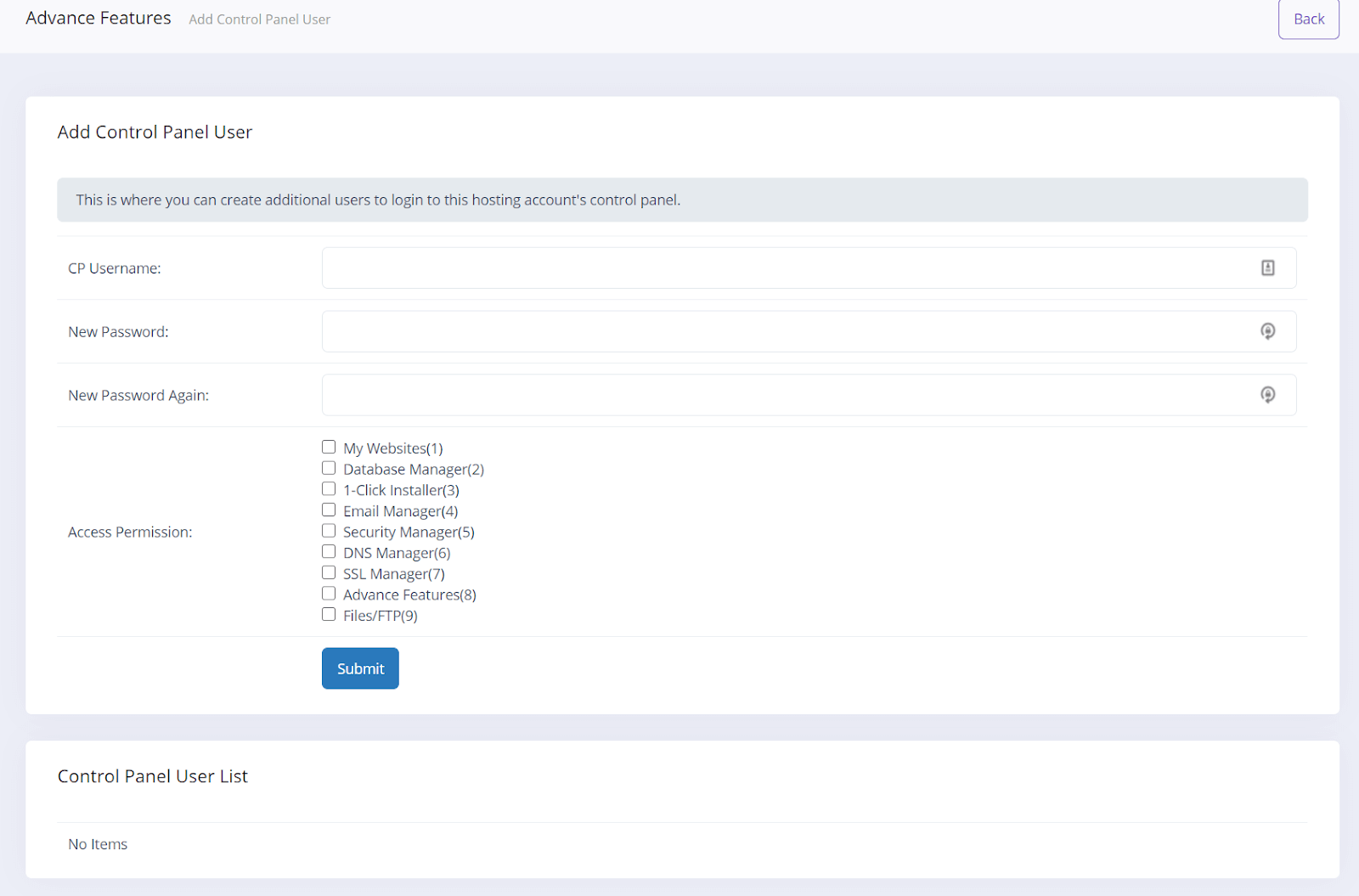1359x896 pixels.
Task: Click password manager icon in New Password field
Action: click(1267, 331)
